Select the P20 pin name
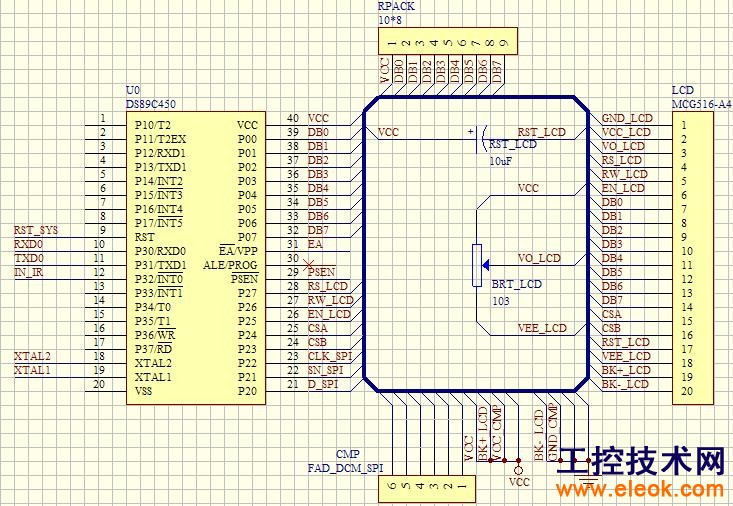 [x=247, y=391]
